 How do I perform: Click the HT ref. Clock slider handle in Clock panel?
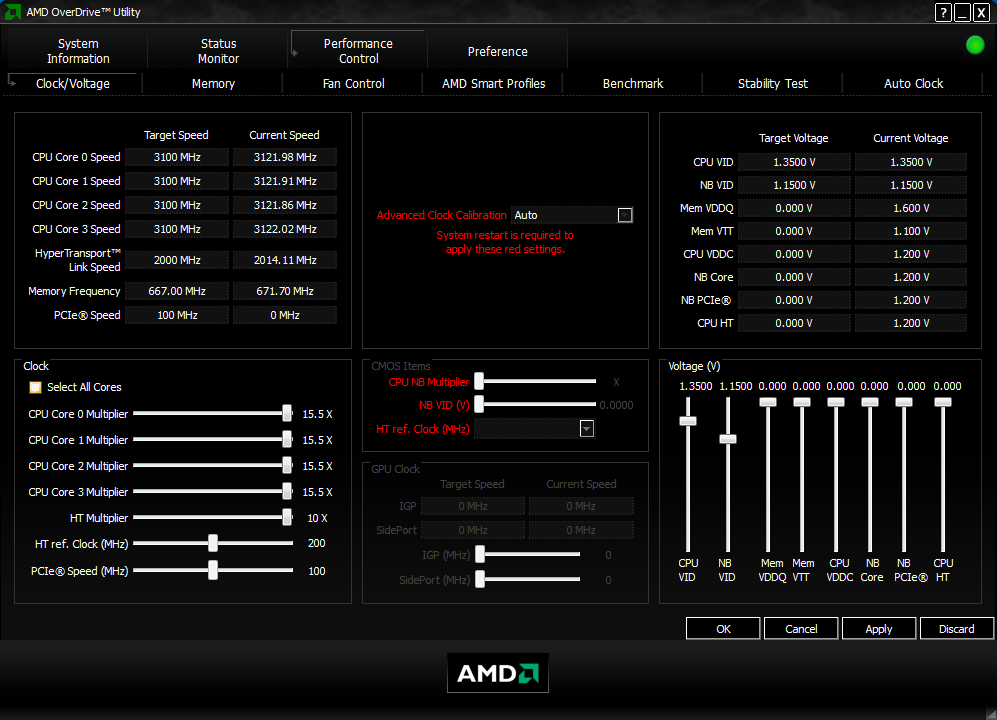click(x=213, y=543)
